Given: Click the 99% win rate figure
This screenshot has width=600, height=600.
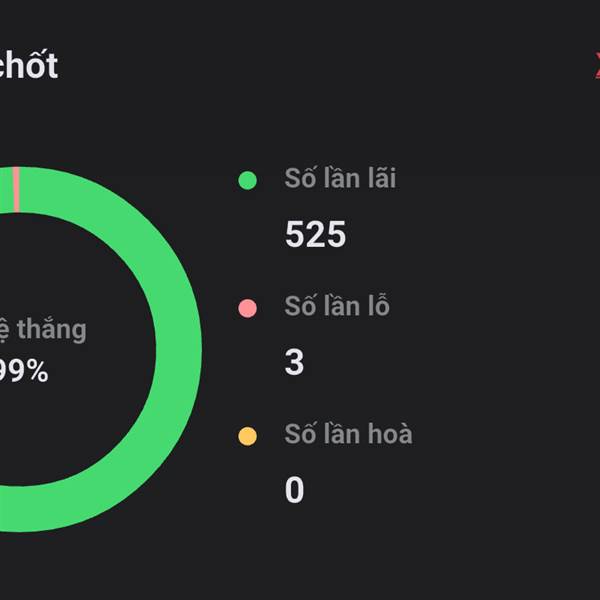Looking at the screenshot, I should (23, 370).
